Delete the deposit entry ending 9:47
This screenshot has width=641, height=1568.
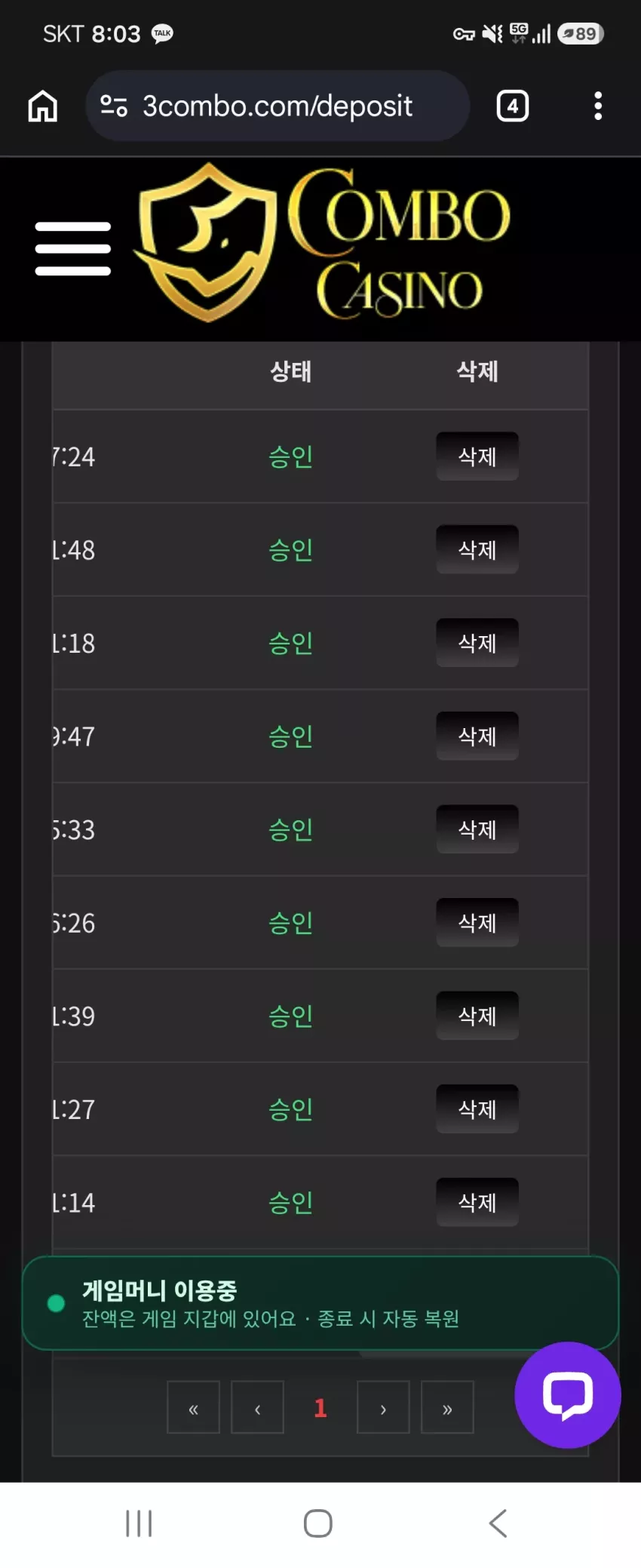pyautogui.click(x=477, y=736)
